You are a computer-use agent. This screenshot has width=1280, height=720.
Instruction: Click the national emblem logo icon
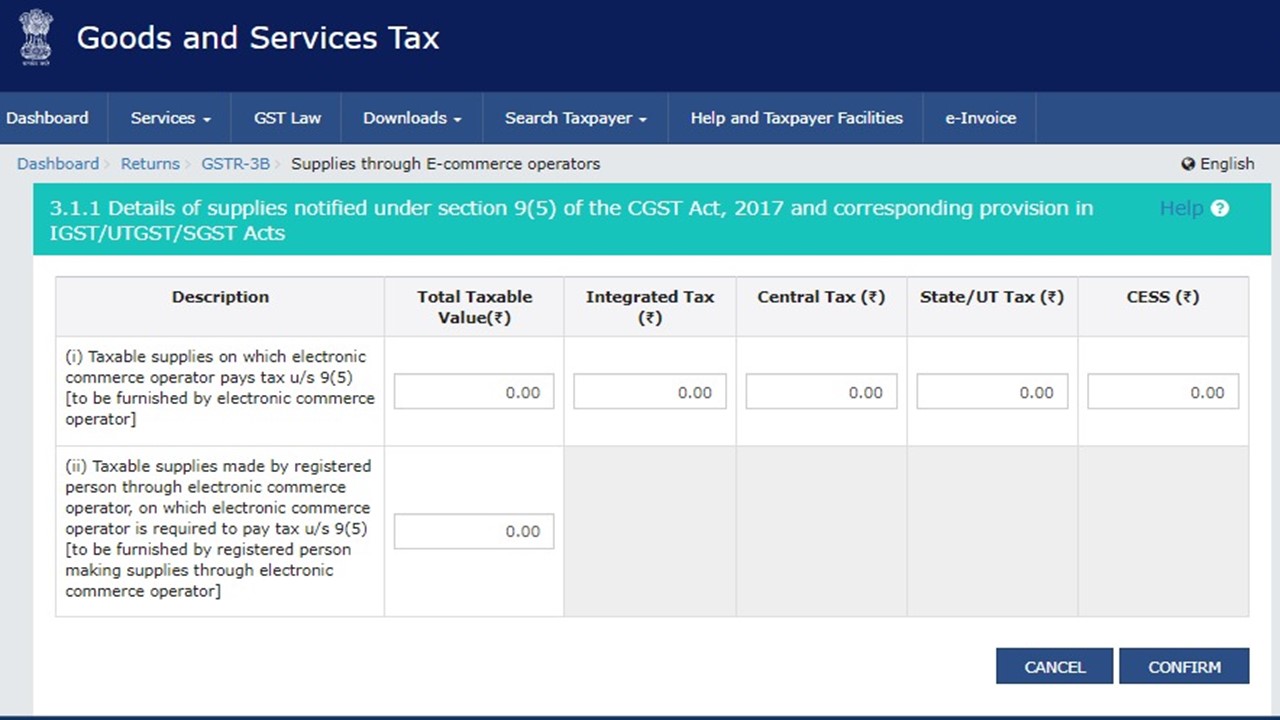click(36, 39)
